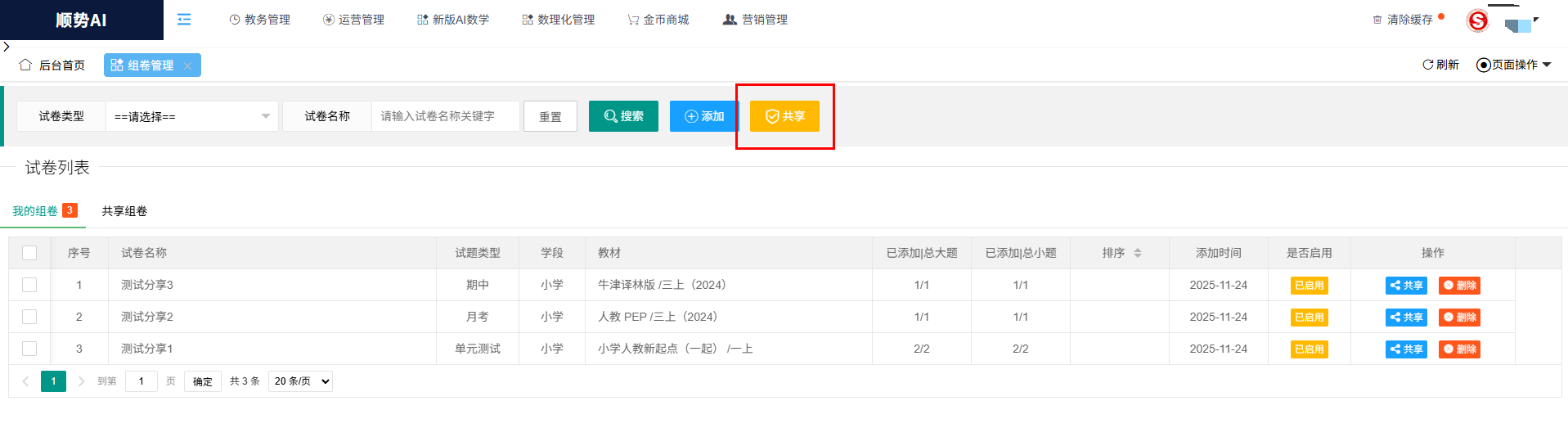1568x437 pixels.
Task: Switch to the 共享组卷 tab
Action: coord(124,211)
